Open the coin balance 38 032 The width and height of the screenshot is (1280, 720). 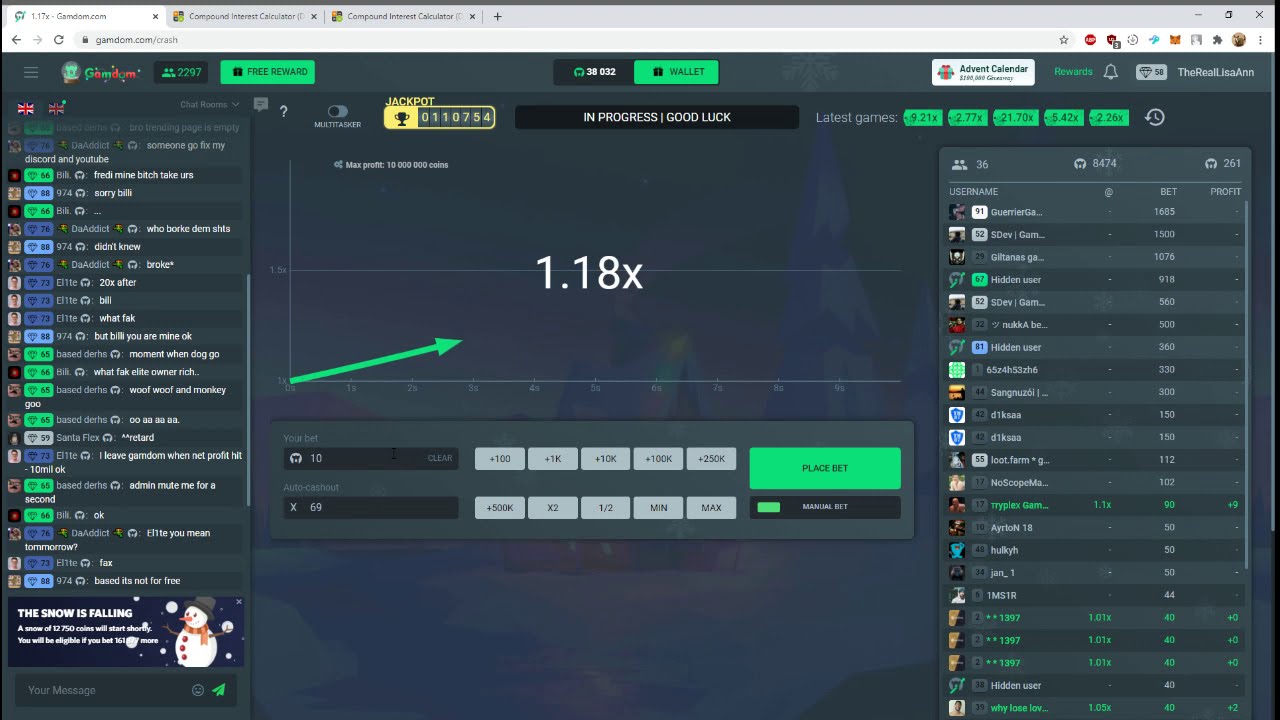click(x=594, y=72)
